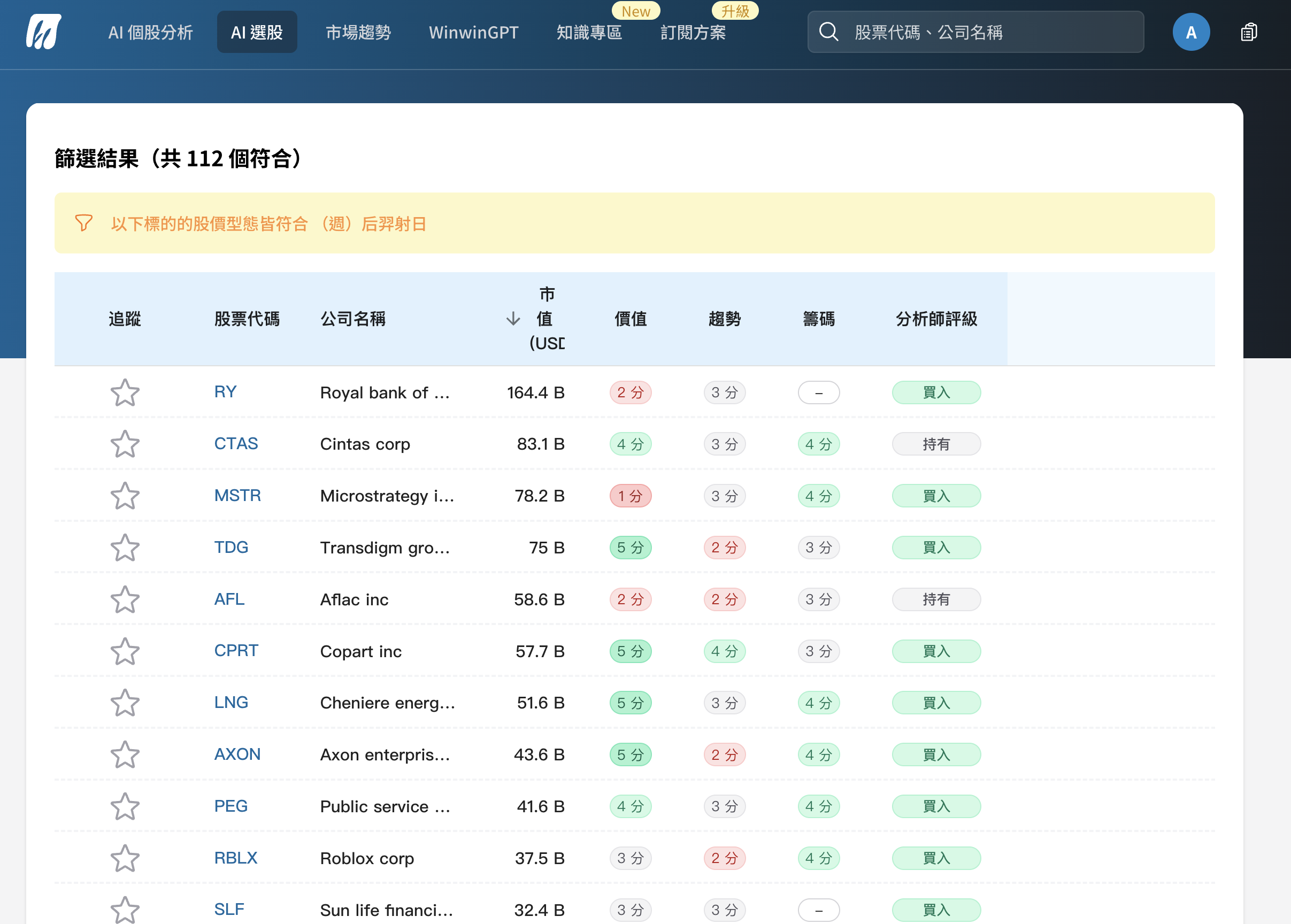The width and height of the screenshot is (1291, 924).
Task: Open the TDG stock link
Action: pyautogui.click(x=231, y=548)
